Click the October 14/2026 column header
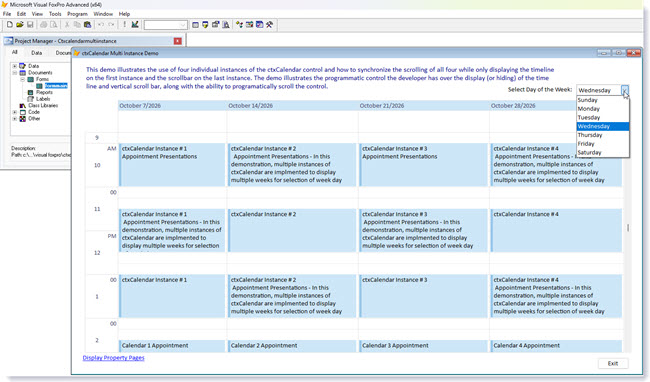This screenshot has height=382, width=650. click(292, 106)
